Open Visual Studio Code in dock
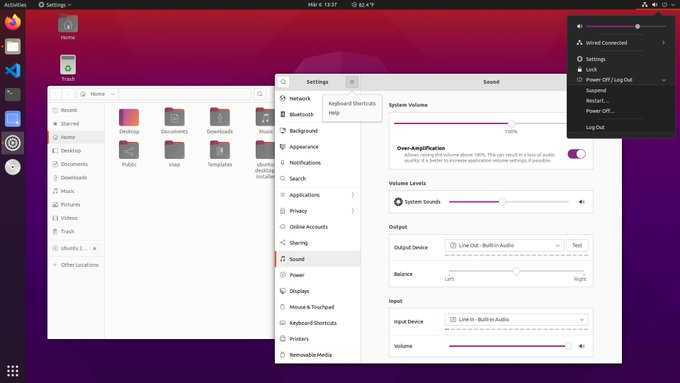680x383 pixels. point(13,71)
